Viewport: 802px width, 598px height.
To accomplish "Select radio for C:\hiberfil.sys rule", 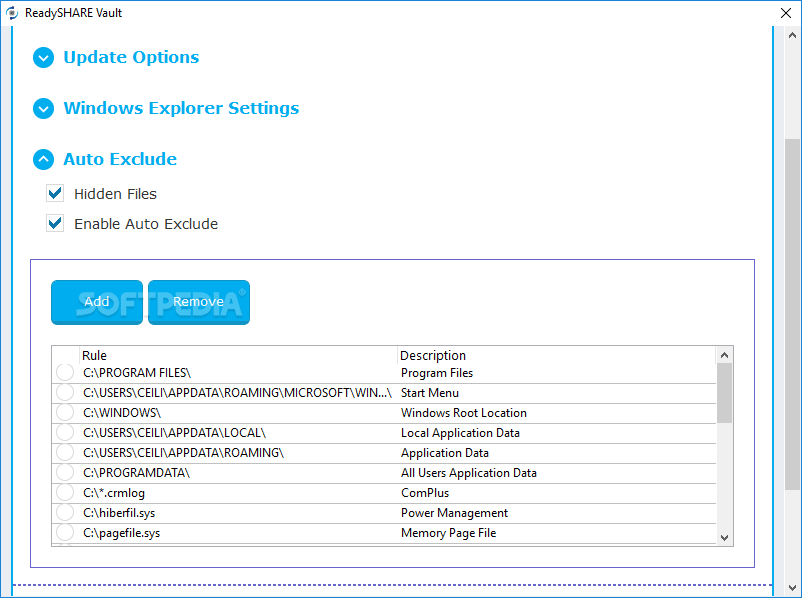I will (x=65, y=512).
